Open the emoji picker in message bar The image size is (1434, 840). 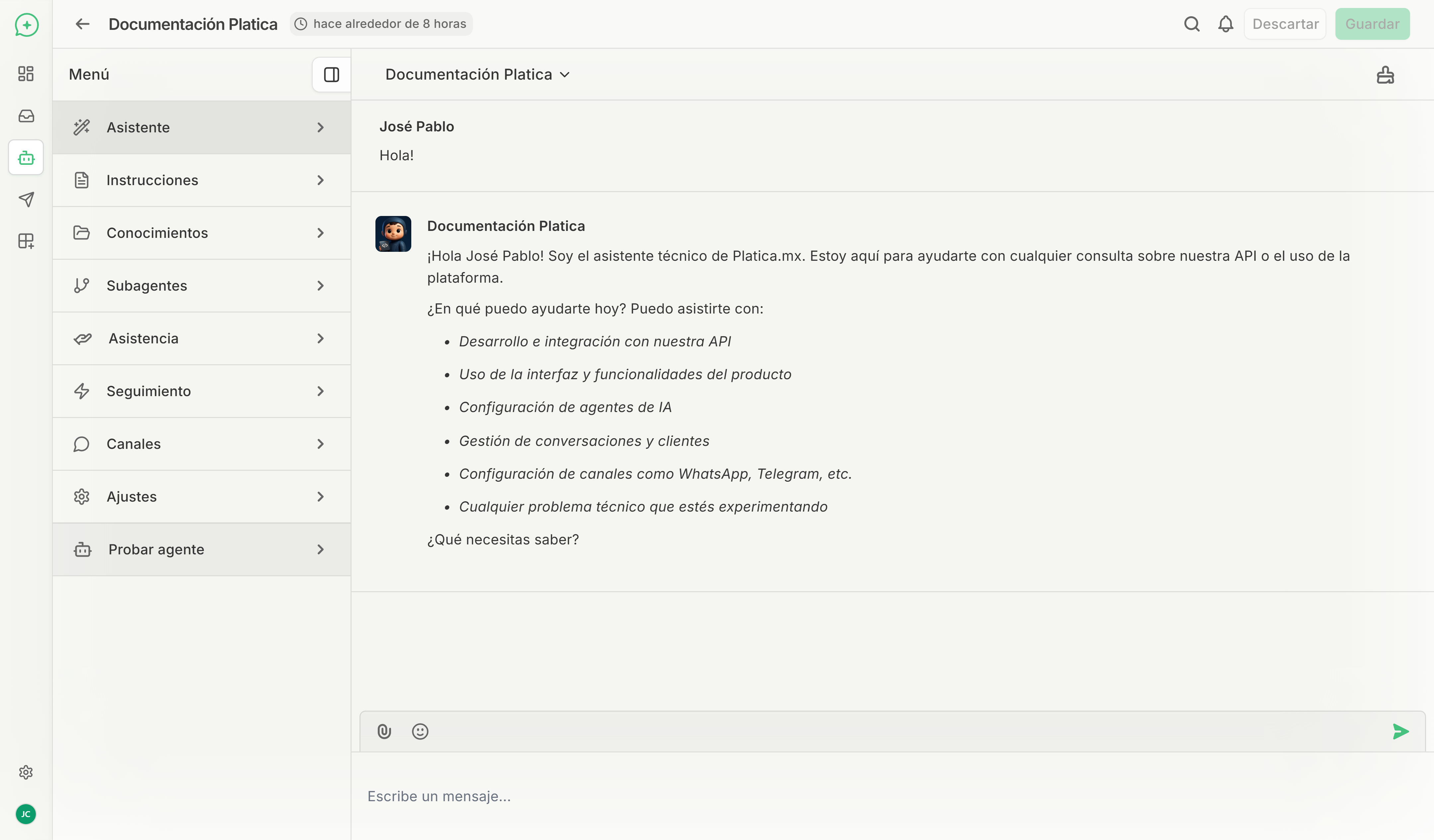tap(420, 731)
